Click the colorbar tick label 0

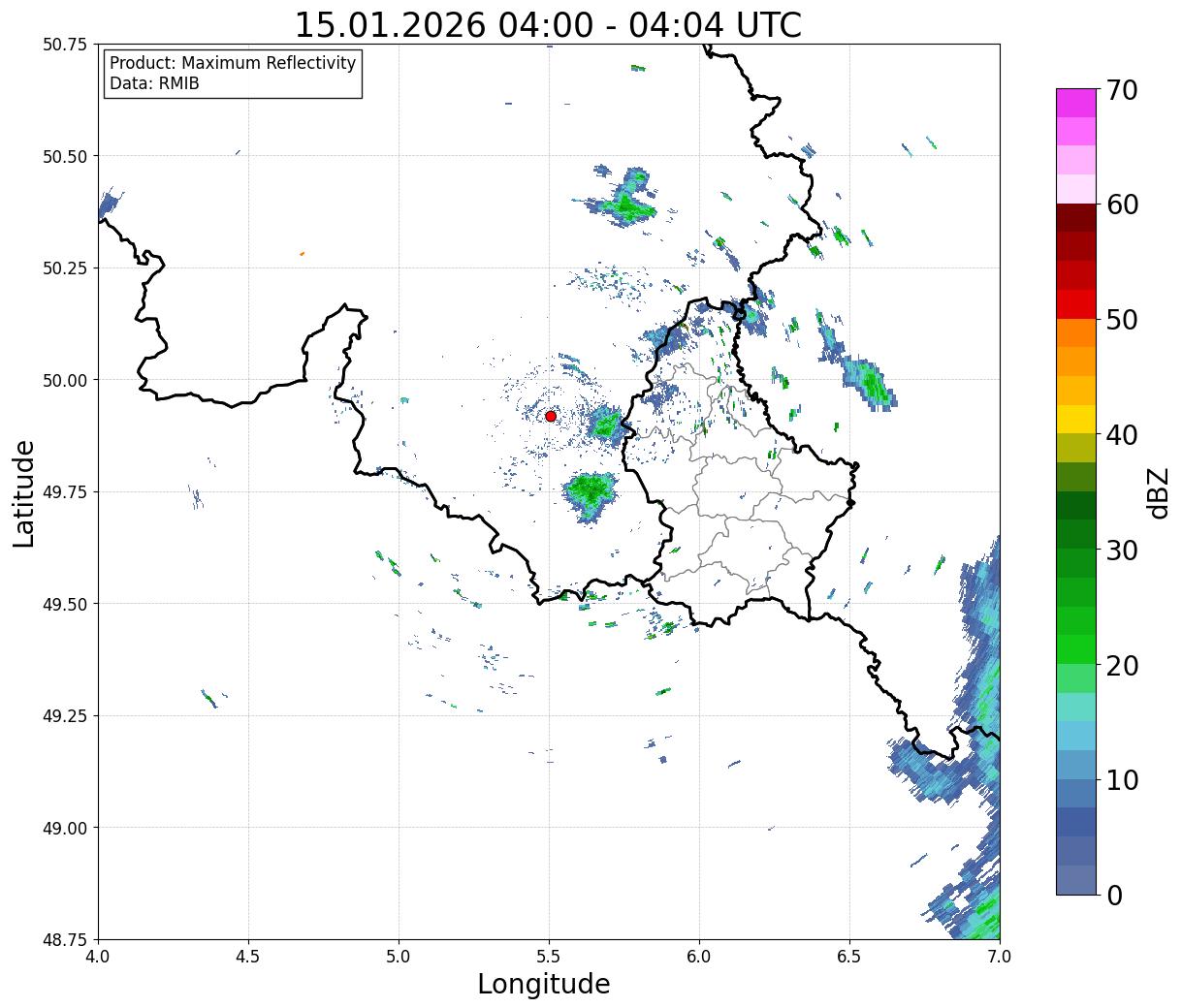(1114, 895)
